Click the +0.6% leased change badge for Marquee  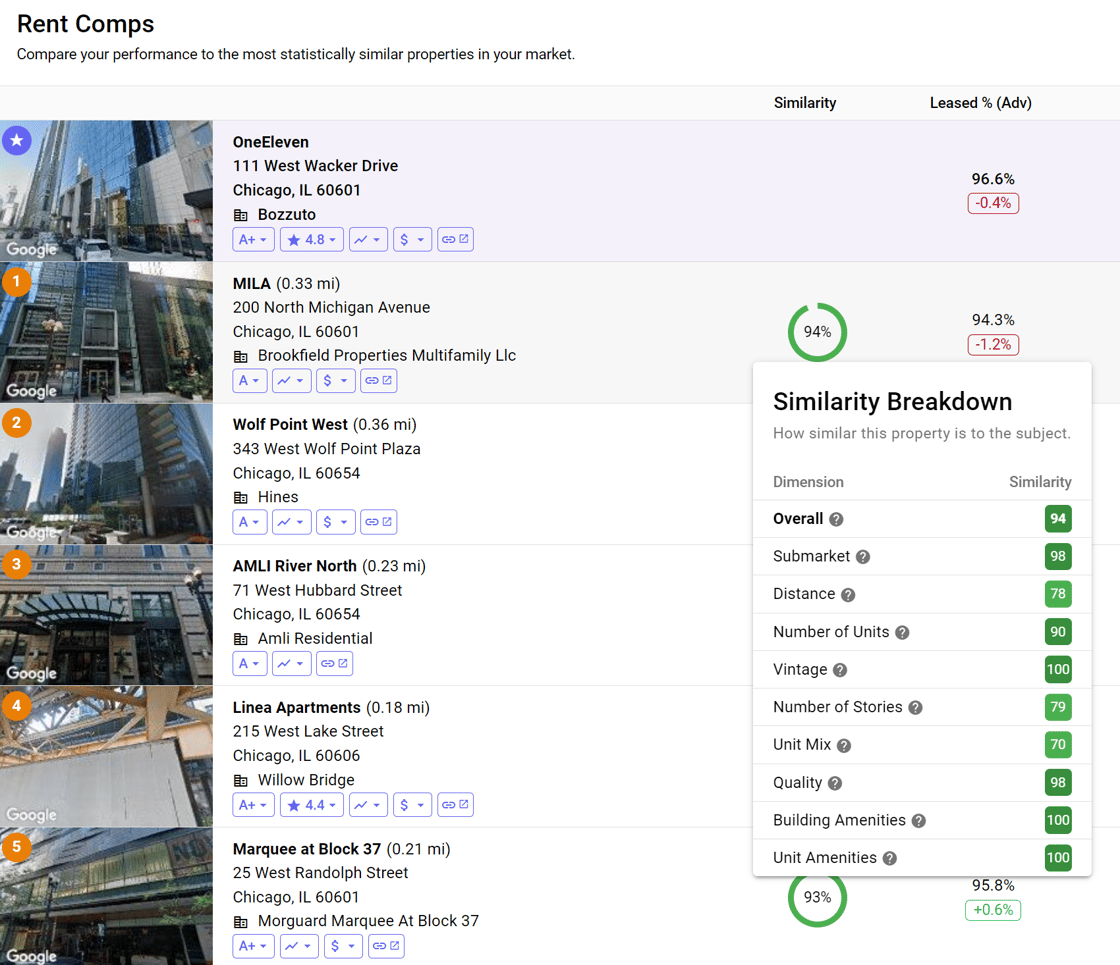(993, 910)
